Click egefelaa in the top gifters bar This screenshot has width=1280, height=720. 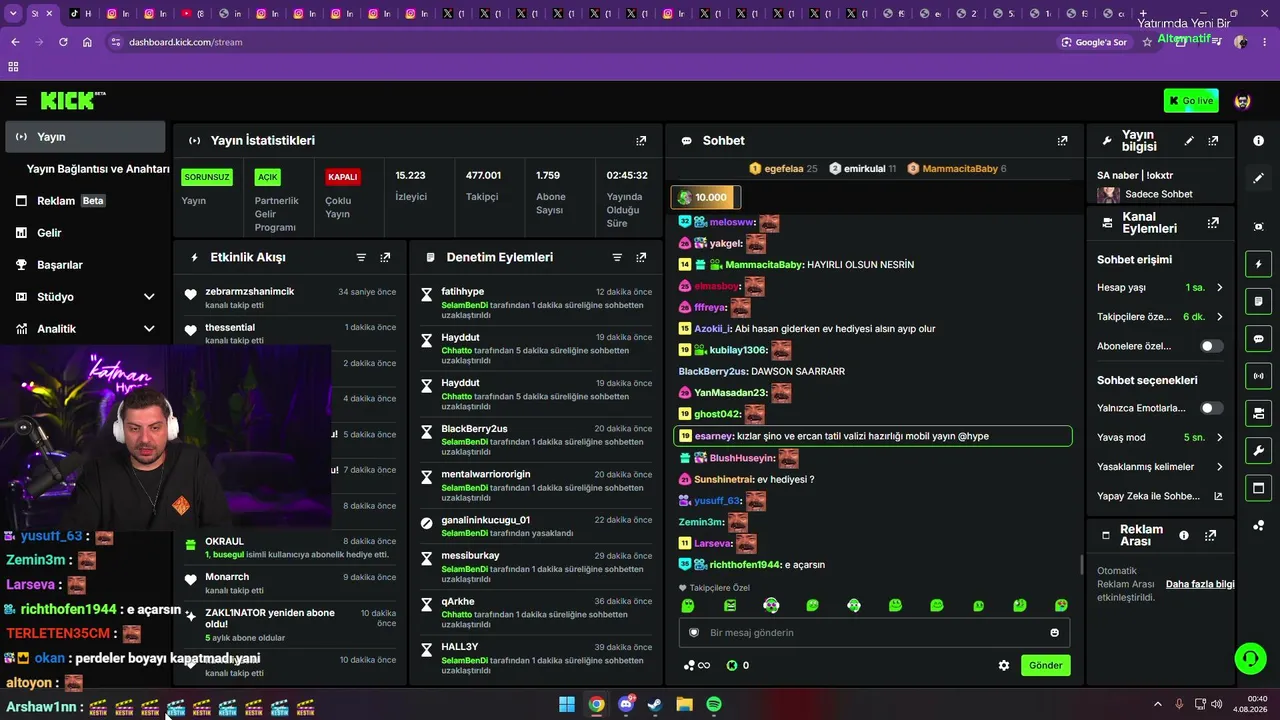pos(783,169)
